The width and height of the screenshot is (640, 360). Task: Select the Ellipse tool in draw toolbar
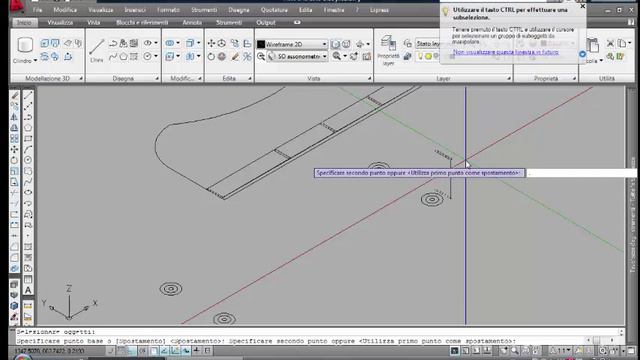28,192
